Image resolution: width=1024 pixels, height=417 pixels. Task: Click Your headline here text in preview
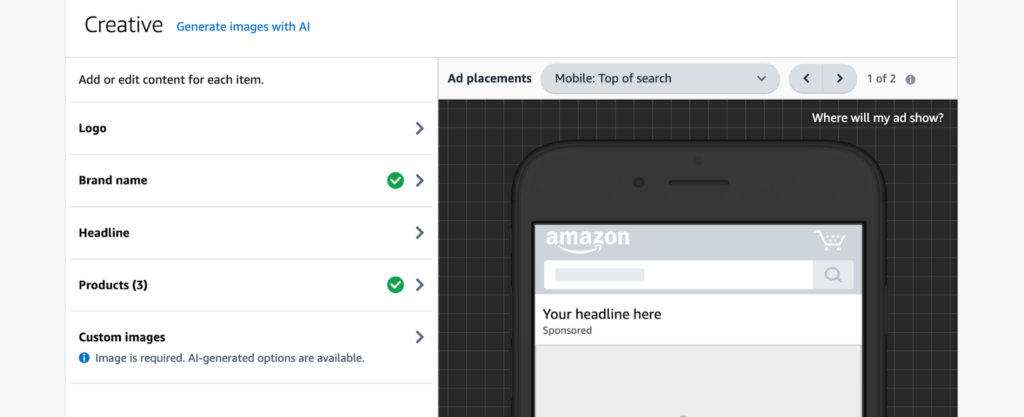(x=601, y=314)
